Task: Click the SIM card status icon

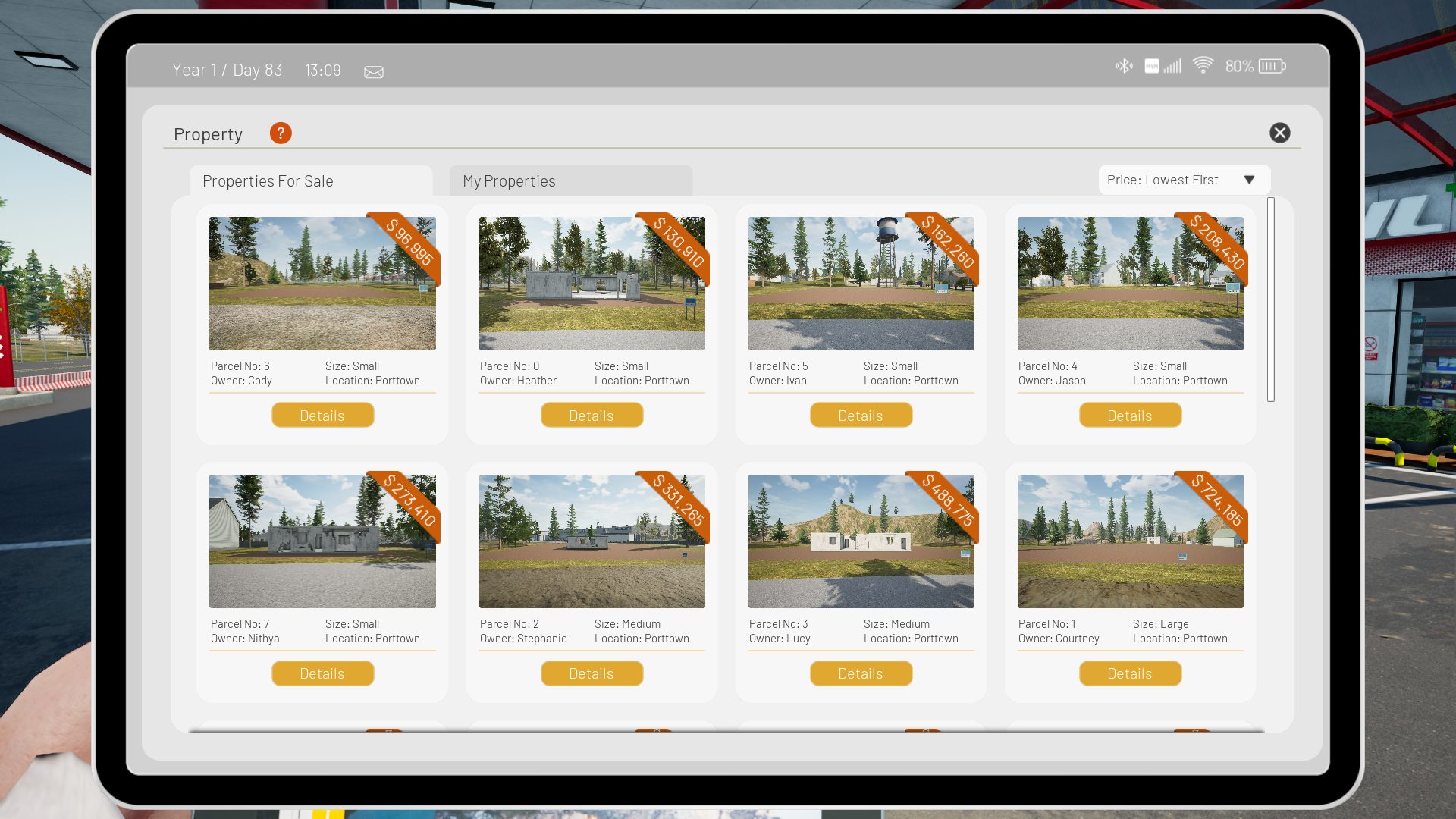Action: pyautogui.click(x=1152, y=66)
